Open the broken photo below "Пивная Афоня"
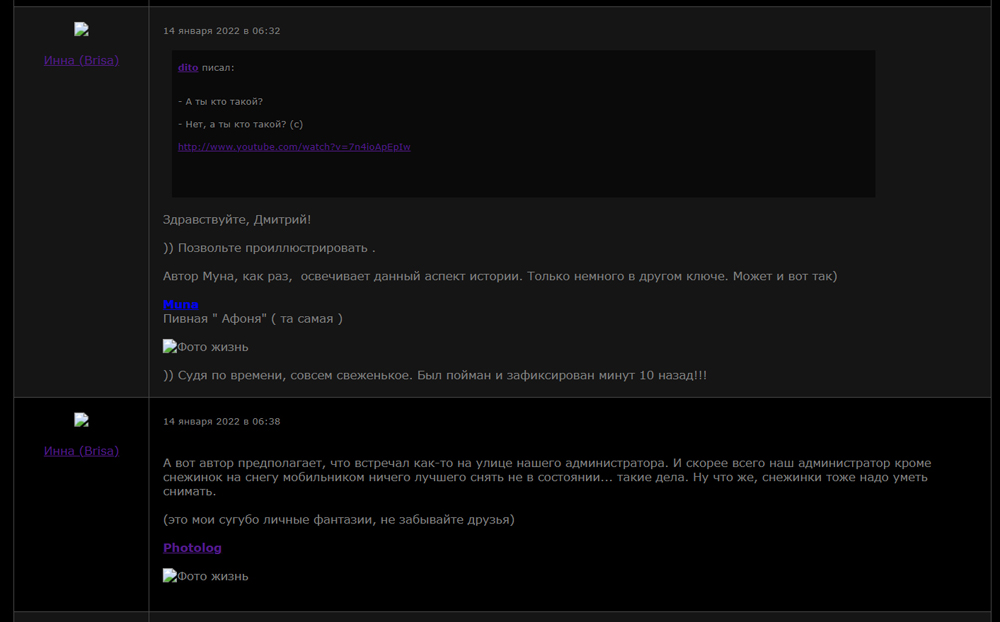The image size is (1000, 622). coord(206,347)
